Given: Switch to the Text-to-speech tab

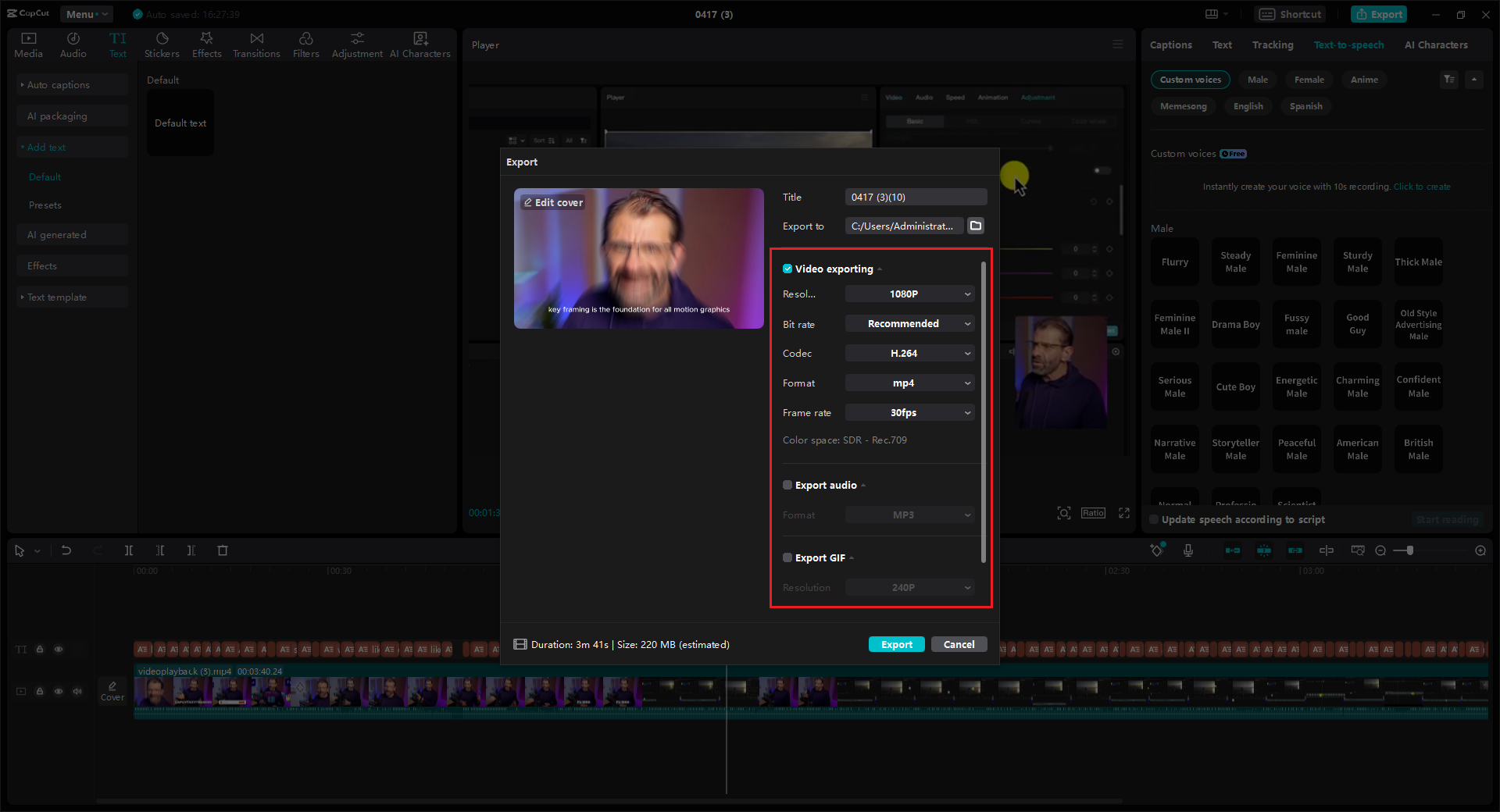Looking at the screenshot, I should tap(1348, 45).
